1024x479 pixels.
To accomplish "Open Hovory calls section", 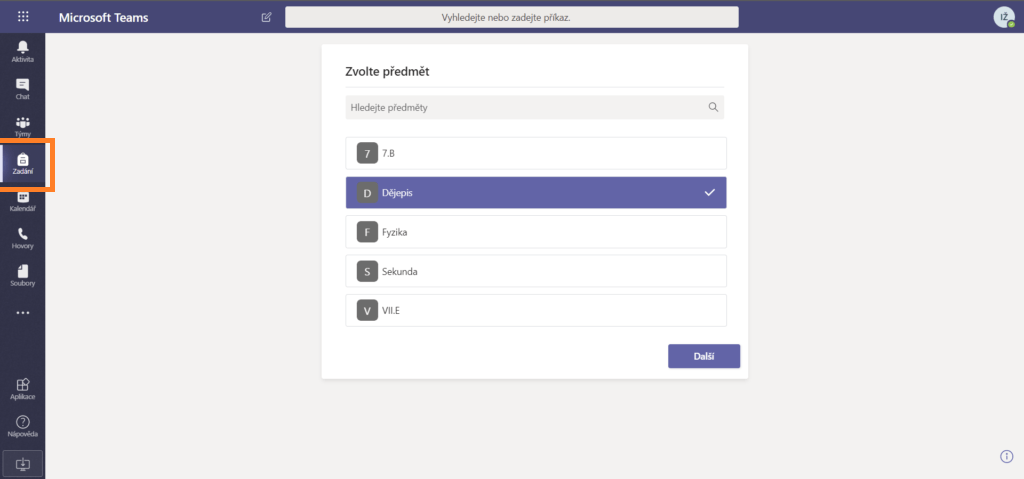I will click(22, 238).
